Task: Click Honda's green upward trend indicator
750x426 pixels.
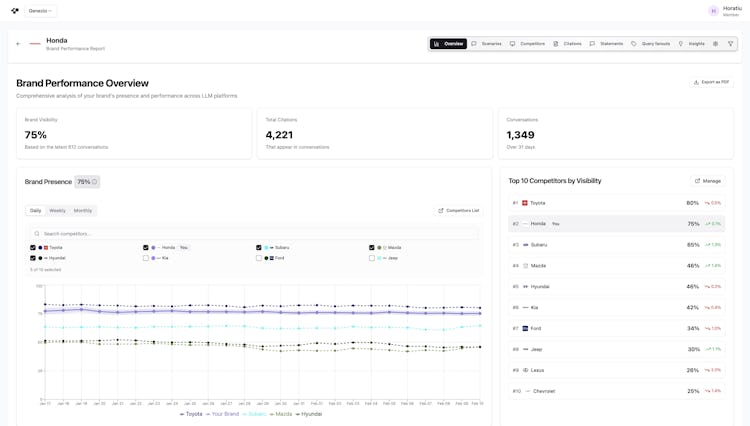Action: tap(713, 224)
